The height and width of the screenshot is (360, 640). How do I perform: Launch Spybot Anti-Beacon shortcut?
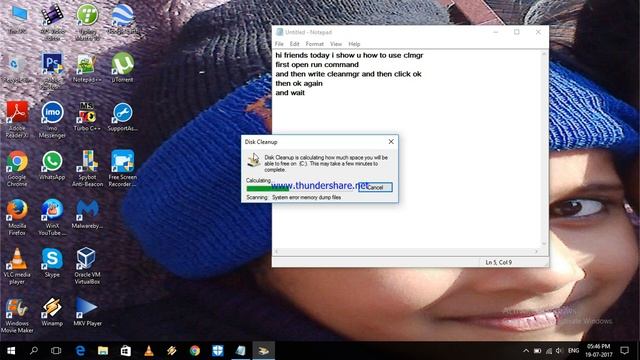click(x=87, y=168)
